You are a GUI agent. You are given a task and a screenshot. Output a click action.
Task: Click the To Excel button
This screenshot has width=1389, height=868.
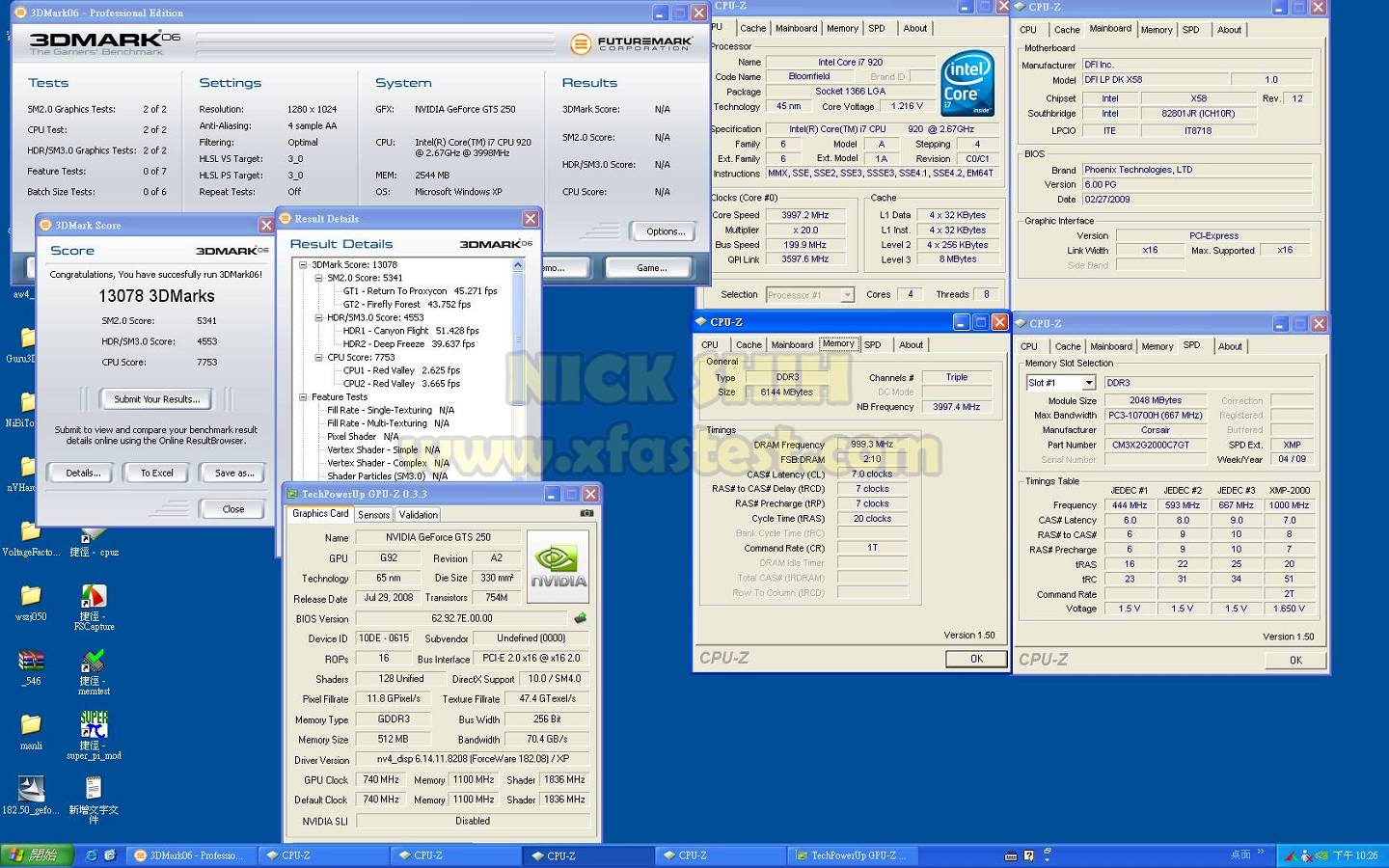tap(157, 473)
